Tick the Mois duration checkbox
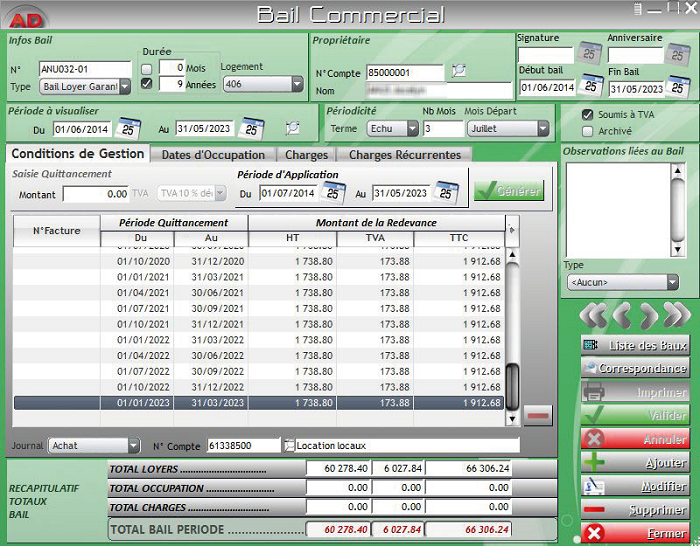This screenshot has height=546, width=700. pyautogui.click(x=147, y=68)
